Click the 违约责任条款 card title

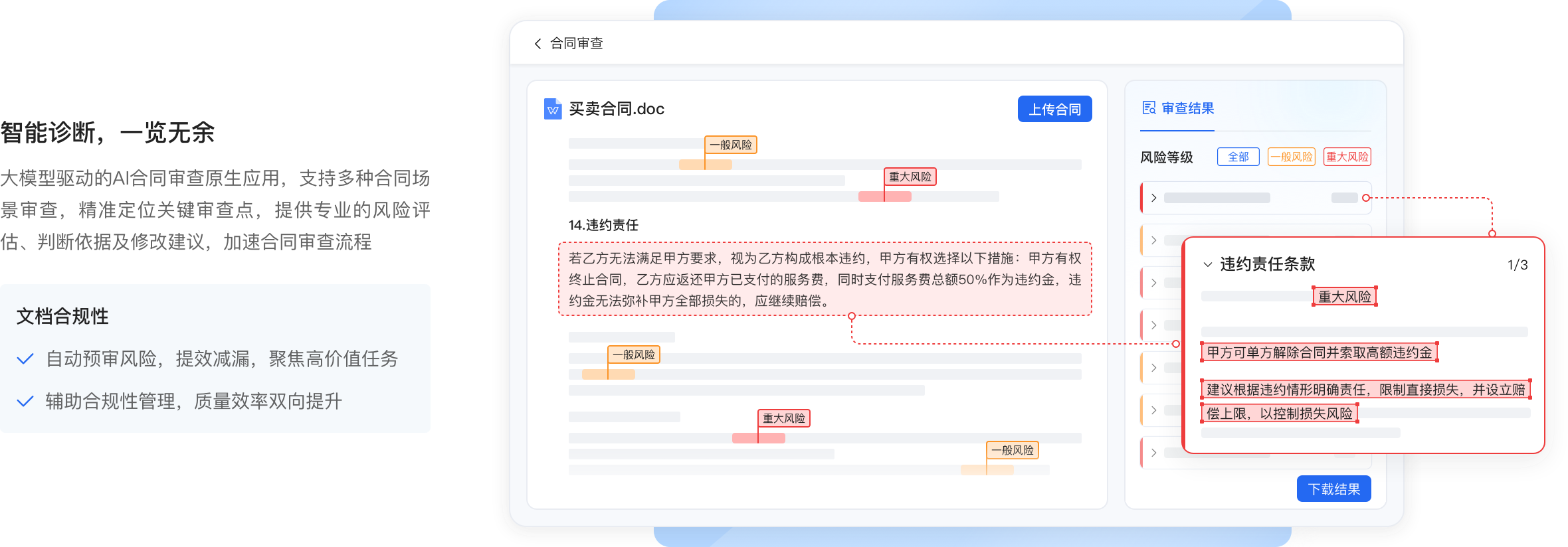coord(1268,264)
